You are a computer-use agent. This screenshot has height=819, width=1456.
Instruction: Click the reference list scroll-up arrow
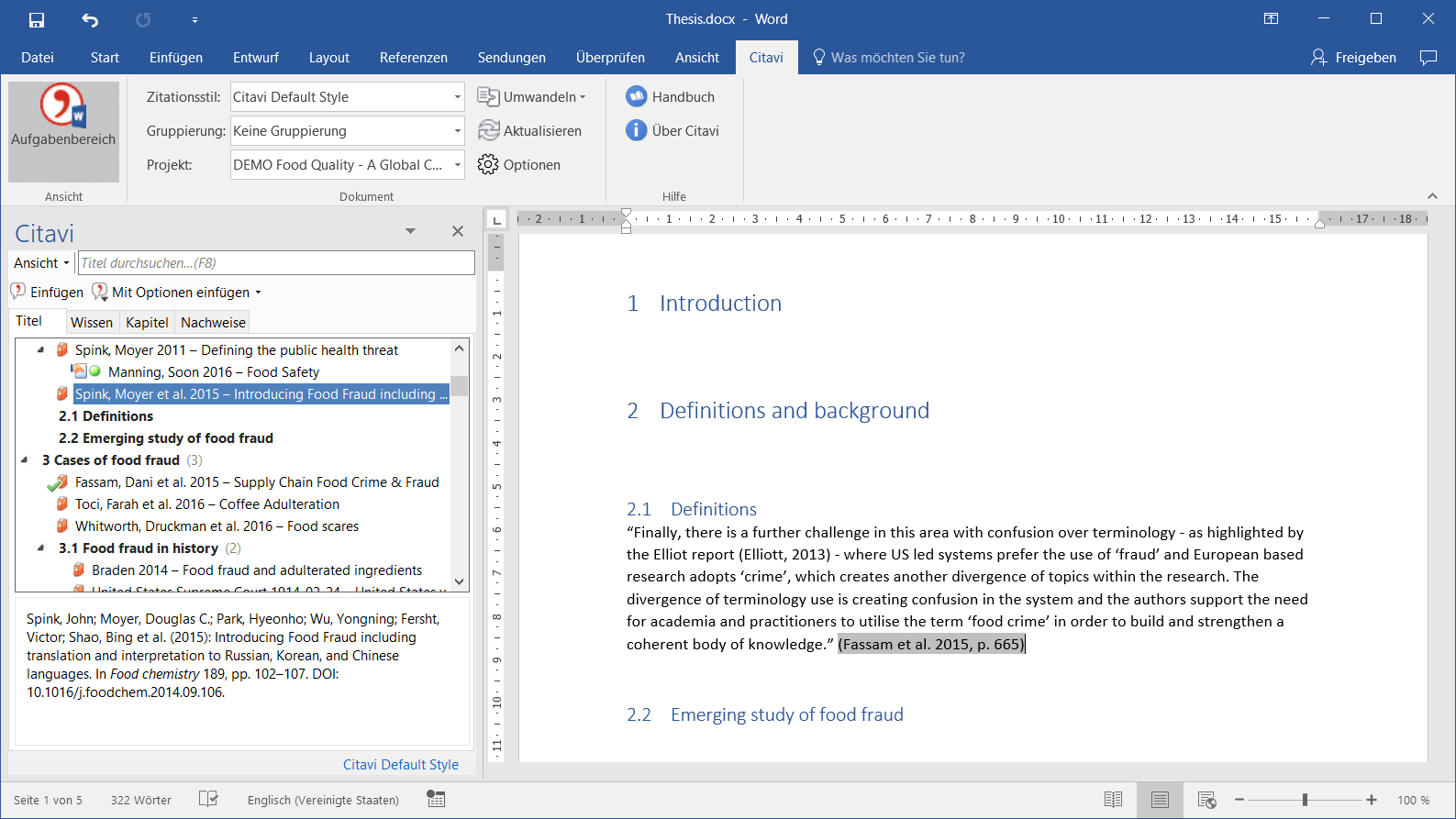pos(460,349)
